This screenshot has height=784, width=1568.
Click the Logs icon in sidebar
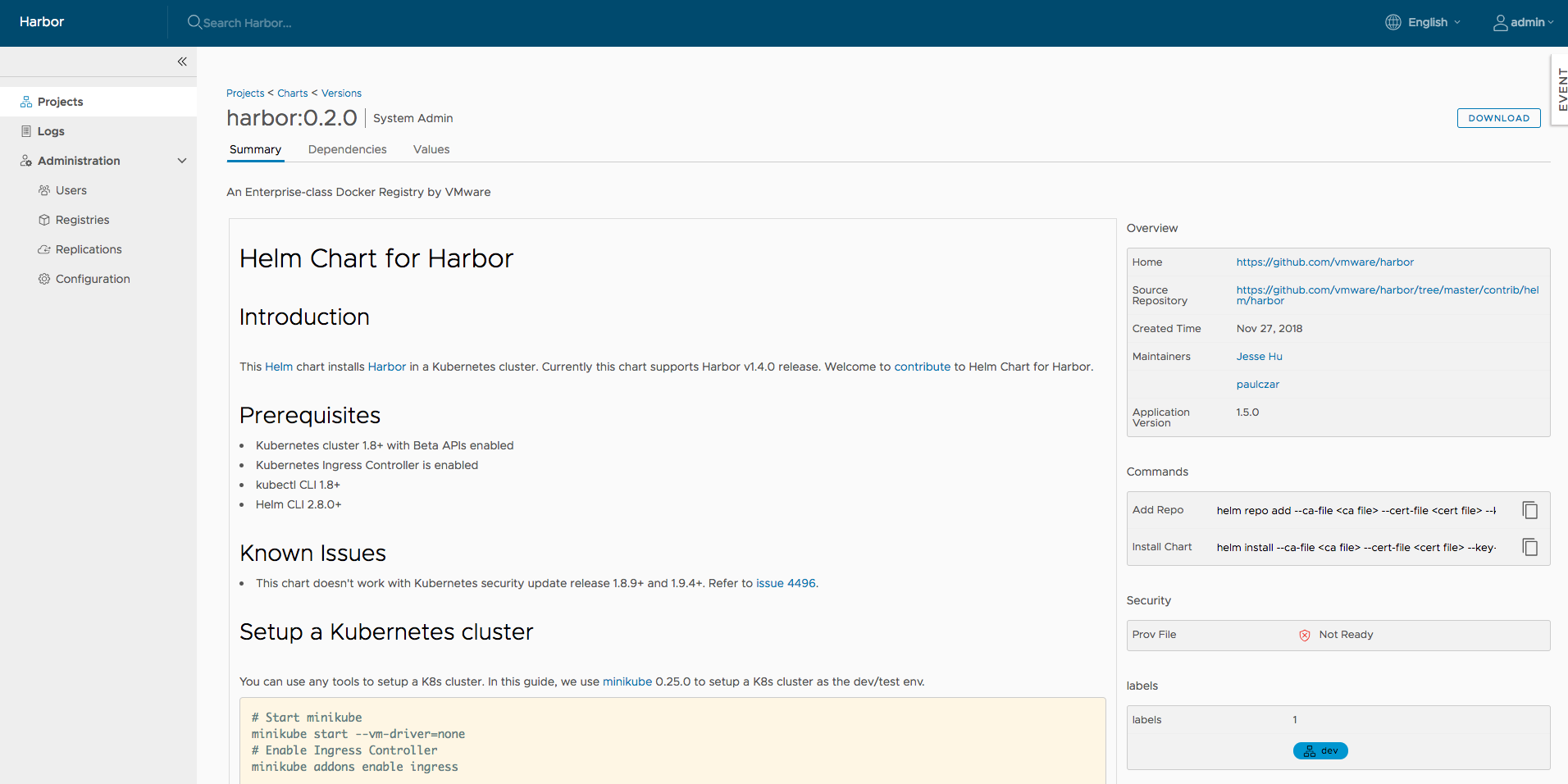coord(26,131)
